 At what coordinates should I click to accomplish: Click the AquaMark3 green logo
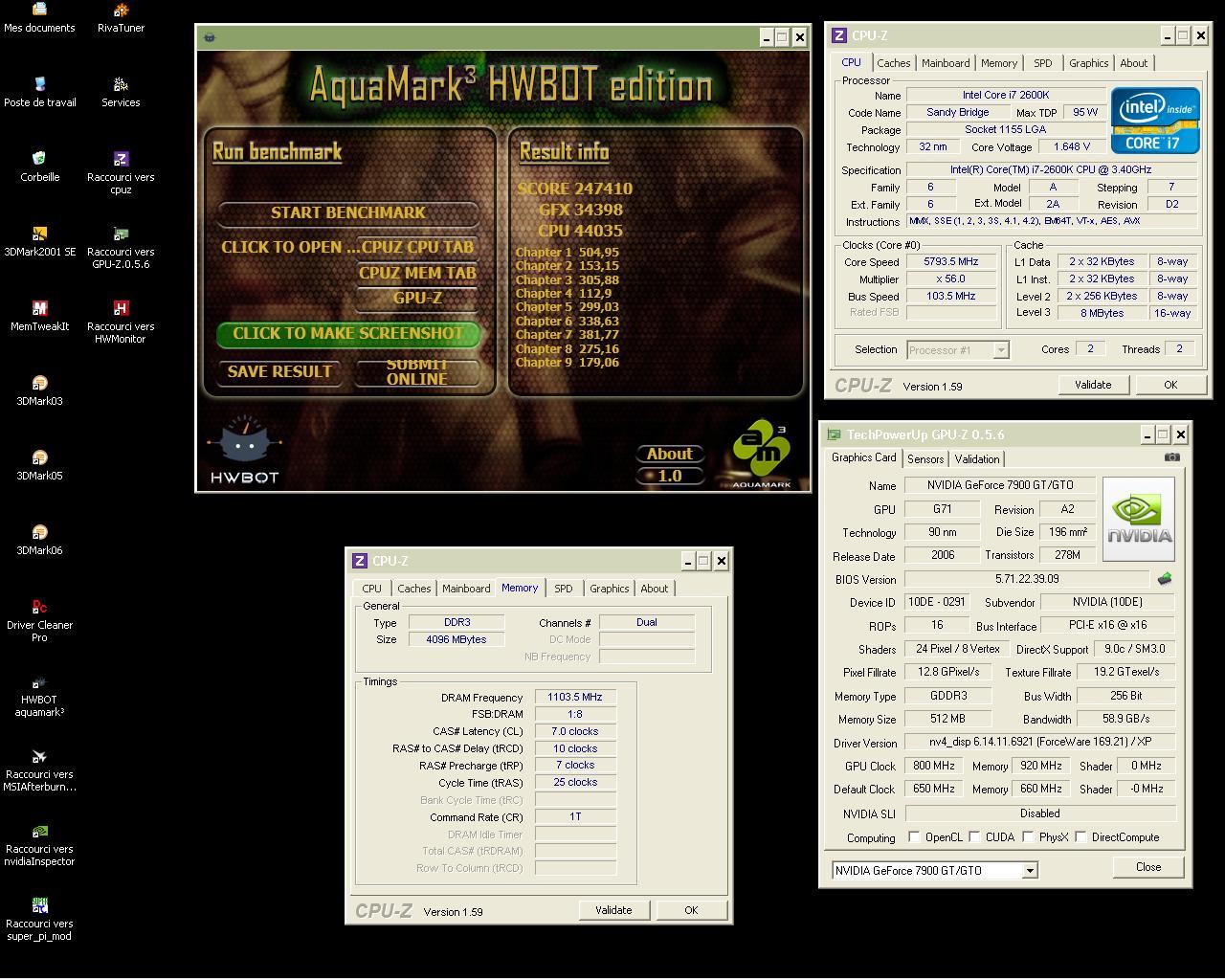[762, 453]
